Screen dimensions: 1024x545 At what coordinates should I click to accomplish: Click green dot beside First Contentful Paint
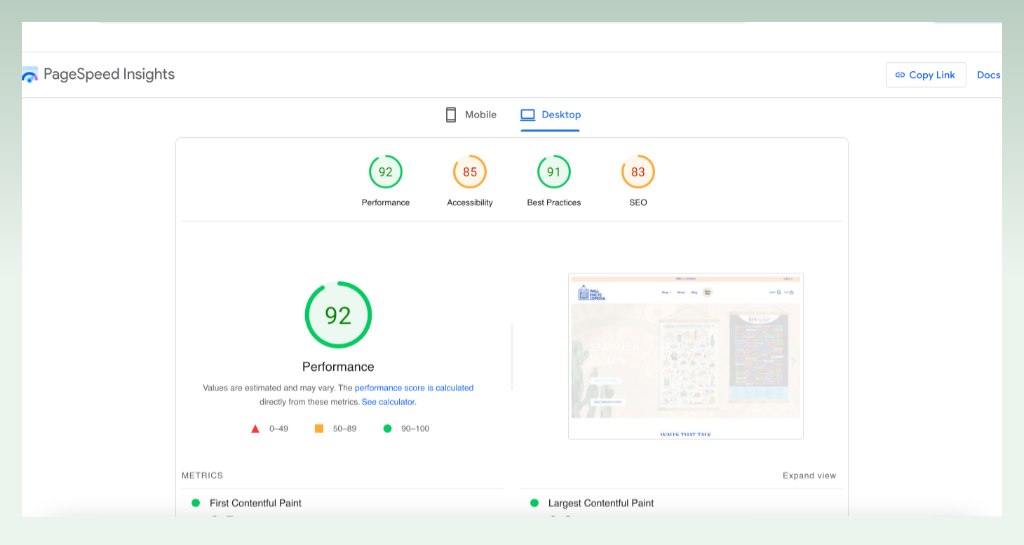(195, 503)
